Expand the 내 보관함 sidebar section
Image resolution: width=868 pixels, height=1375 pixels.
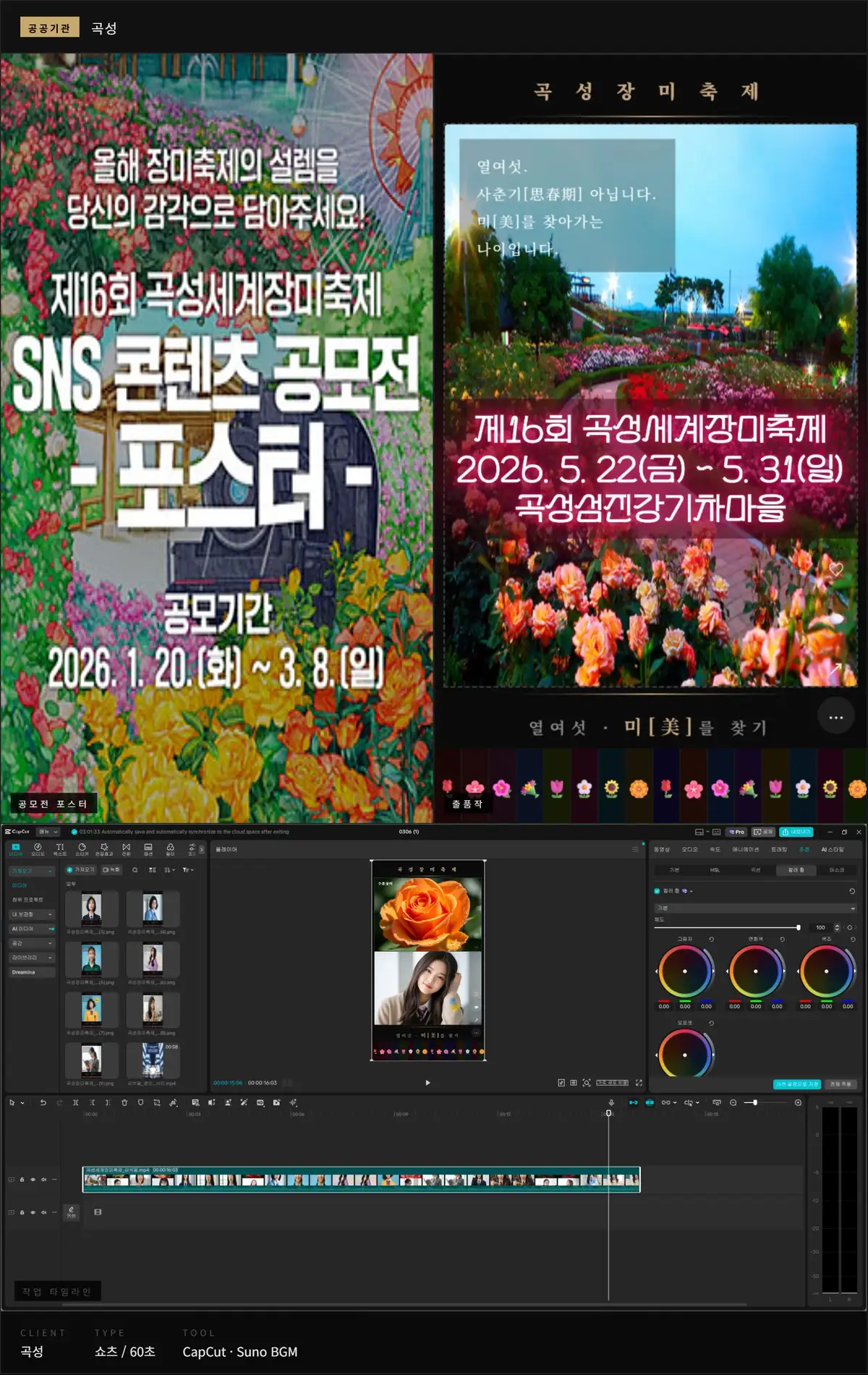(31, 914)
